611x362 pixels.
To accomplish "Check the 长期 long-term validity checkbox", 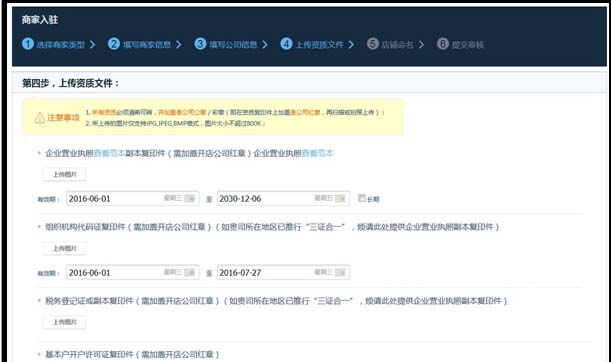I will tap(362, 198).
